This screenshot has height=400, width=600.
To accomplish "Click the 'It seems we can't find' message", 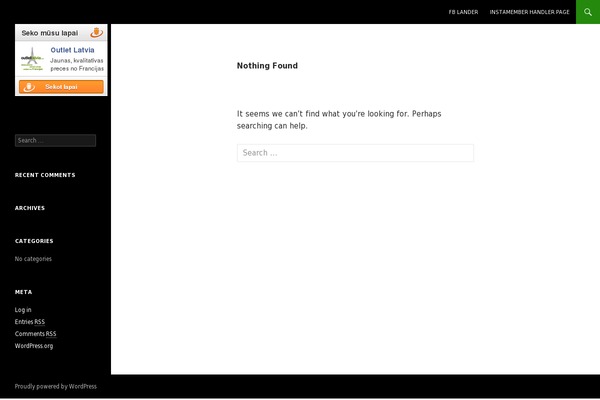I will point(339,119).
